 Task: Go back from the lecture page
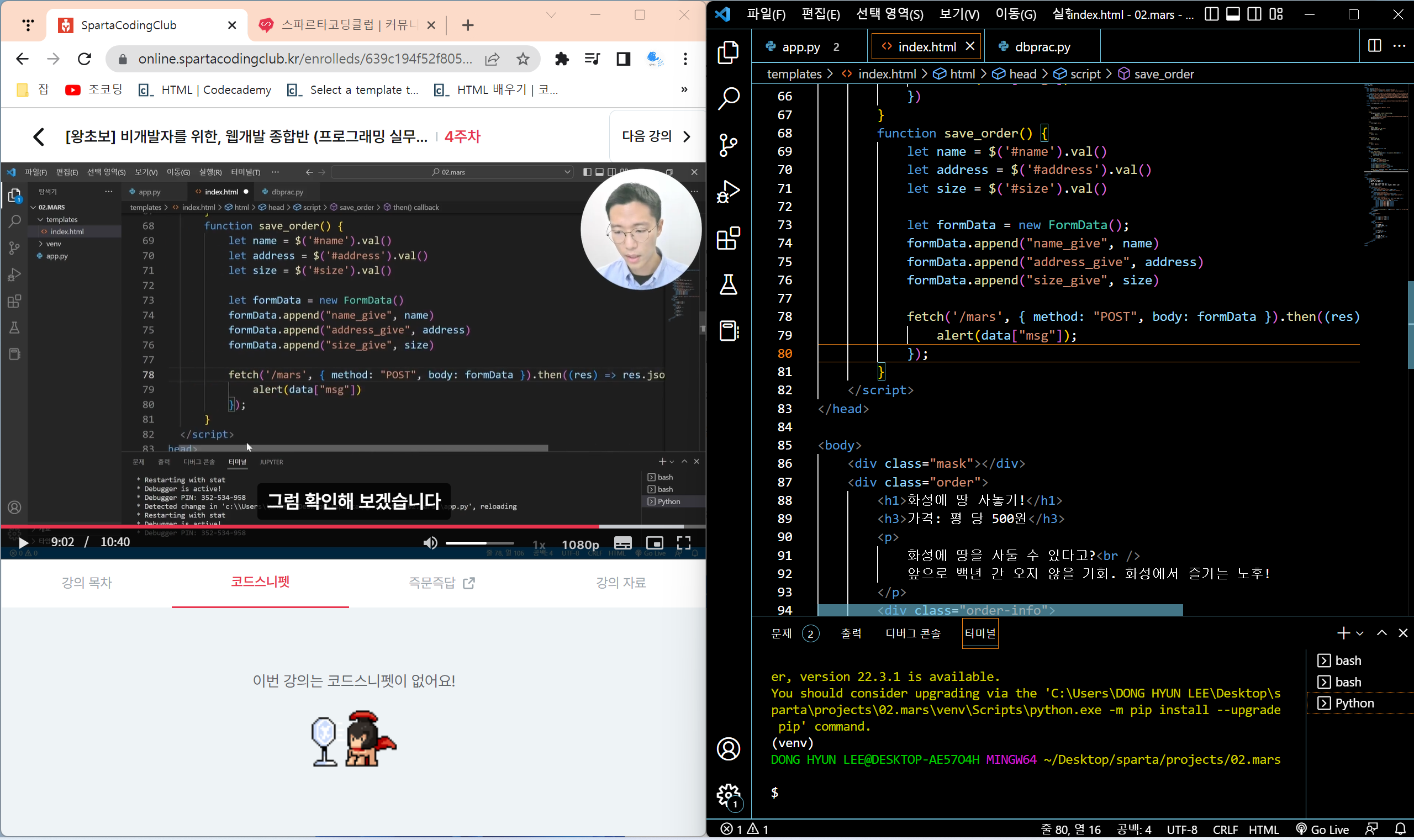click(x=39, y=136)
